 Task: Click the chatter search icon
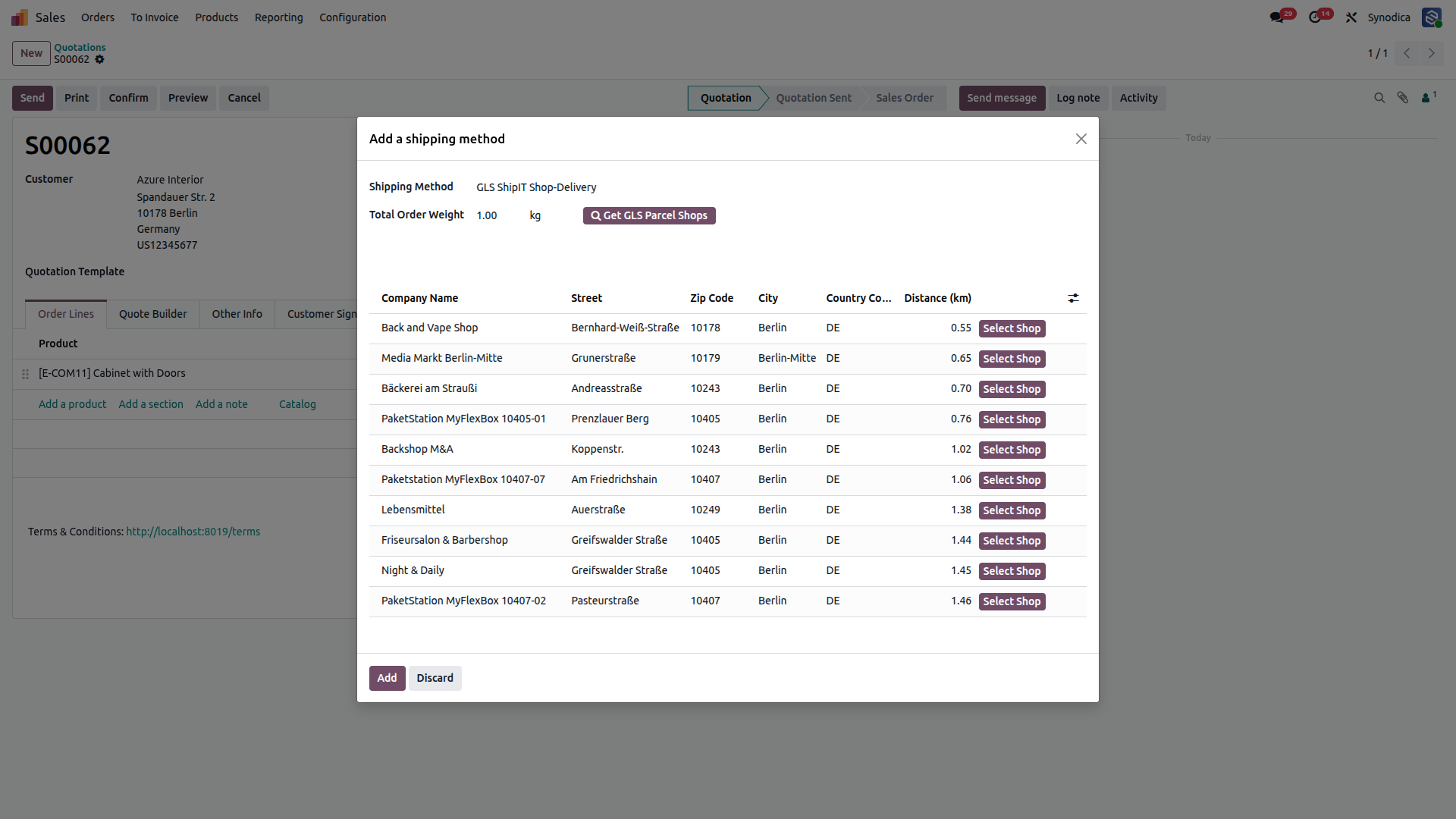click(x=1379, y=98)
